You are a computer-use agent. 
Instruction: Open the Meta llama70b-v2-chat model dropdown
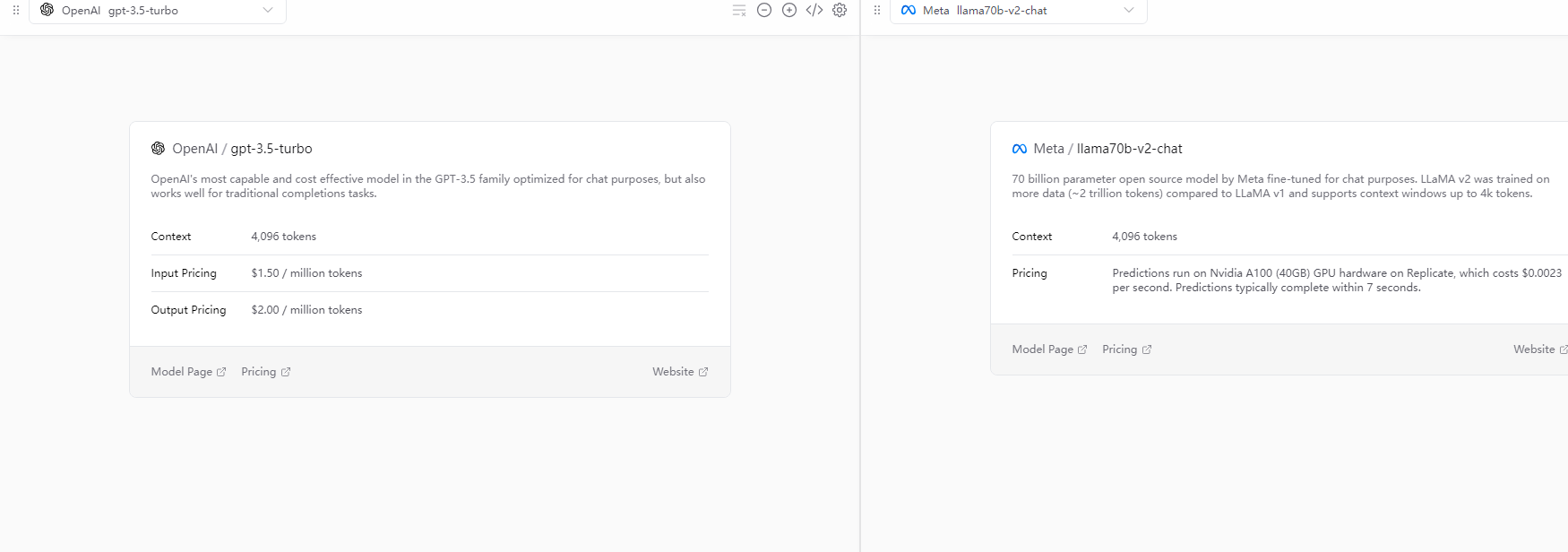pyautogui.click(x=1019, y=11)
